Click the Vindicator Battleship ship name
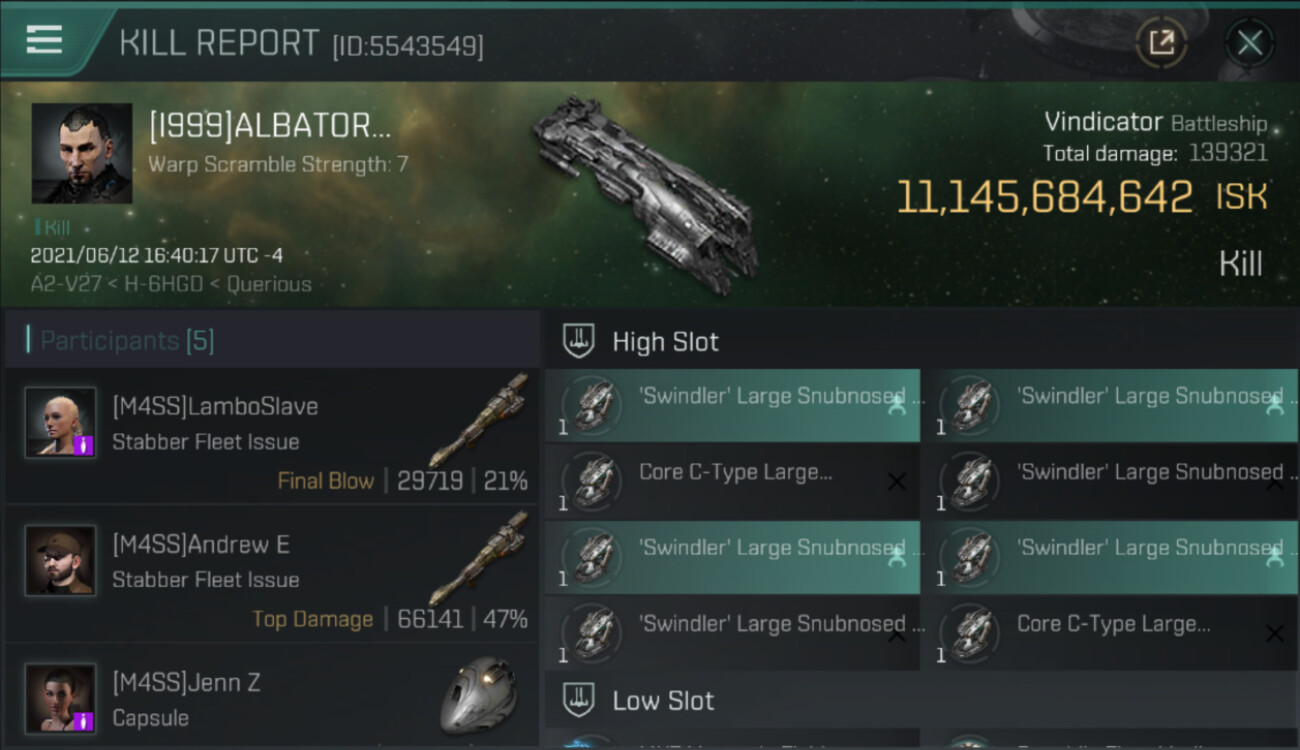Viewport: 1300px width, 750px height. pos(1156,123)
